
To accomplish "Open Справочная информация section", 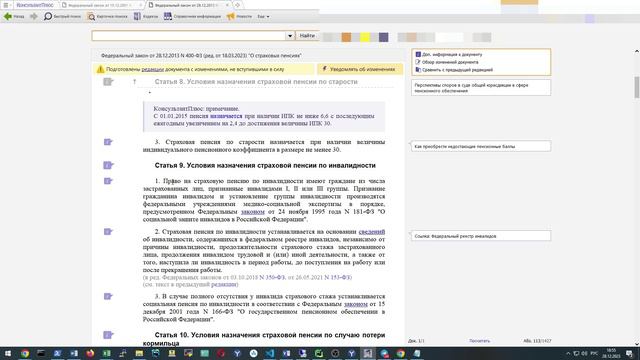I will 192,16.
